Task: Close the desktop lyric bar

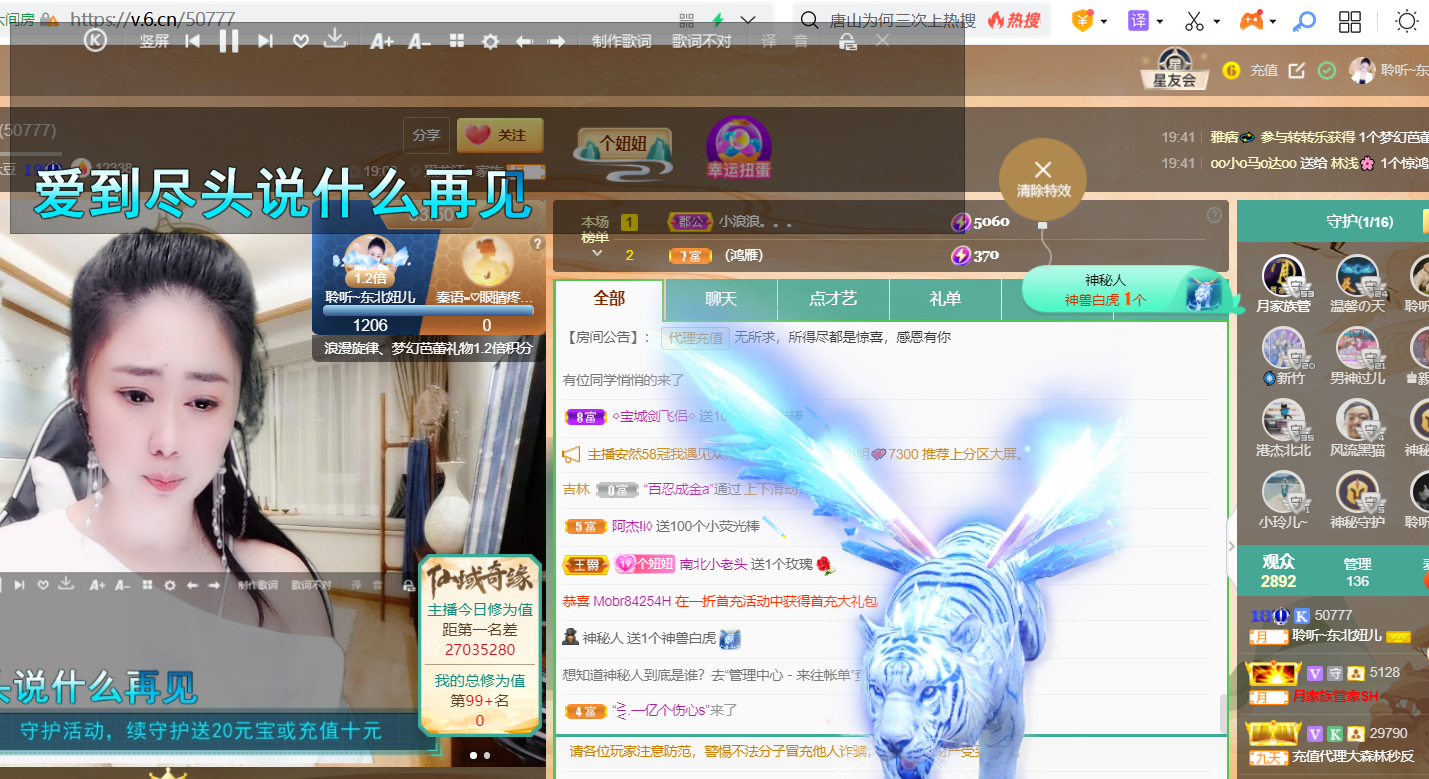Action: click(x=882, y=40)
